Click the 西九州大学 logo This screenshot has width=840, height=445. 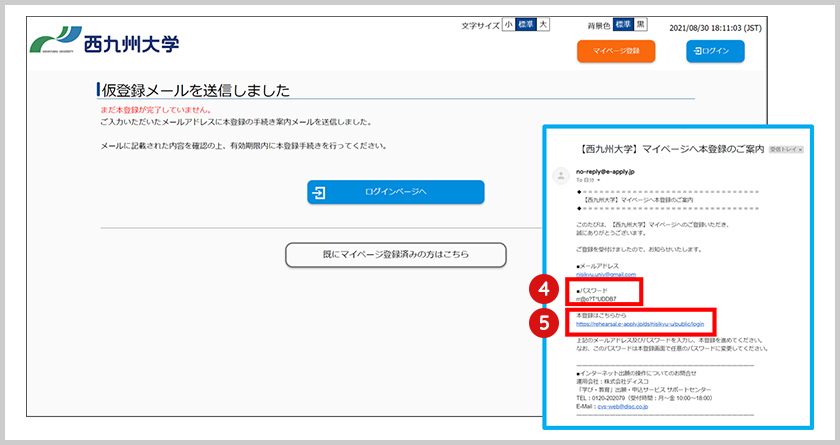(x=104, y=40)
